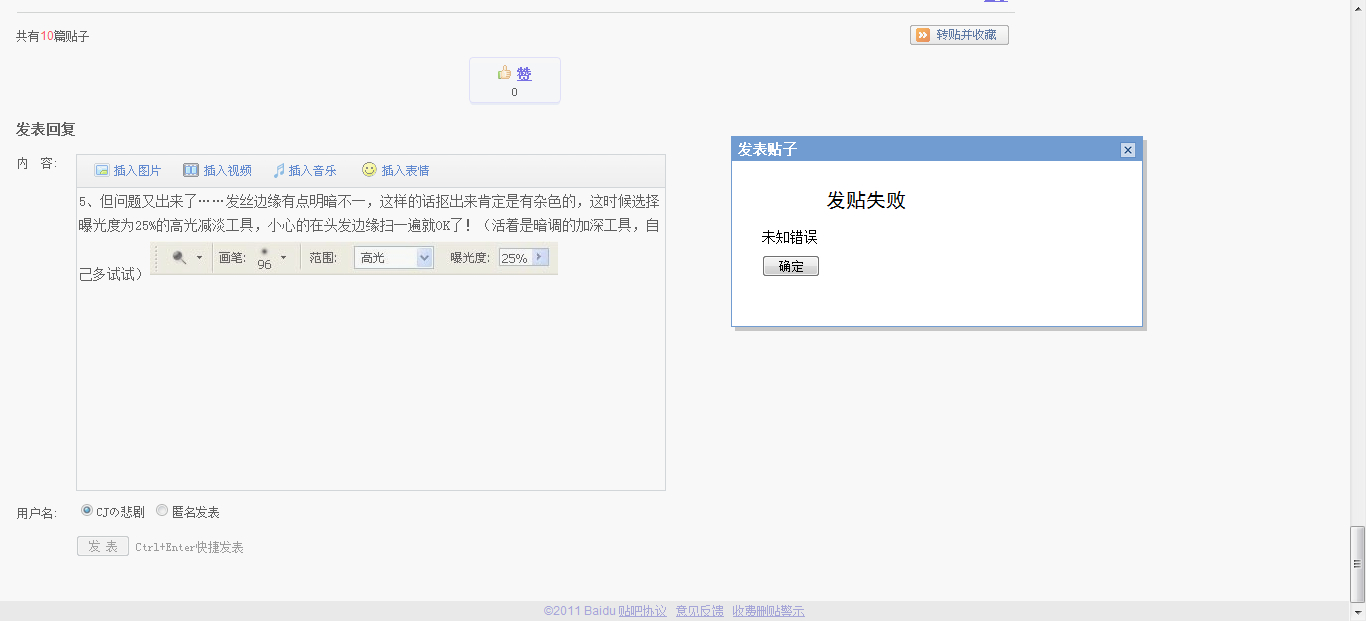Open the 贴吧协议 footer link
This screenshot has height=621, width=1366.
click(642, 611)
